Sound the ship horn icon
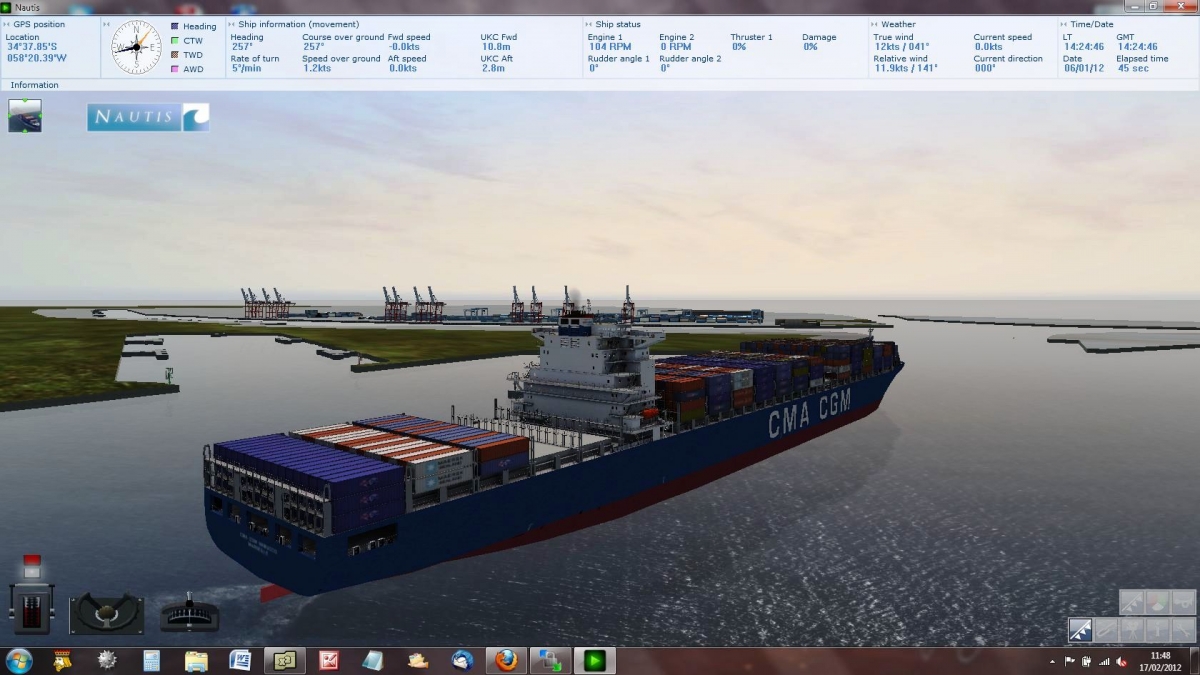The width and height of the screenshot is (1200, 675). pos(1184,603)
